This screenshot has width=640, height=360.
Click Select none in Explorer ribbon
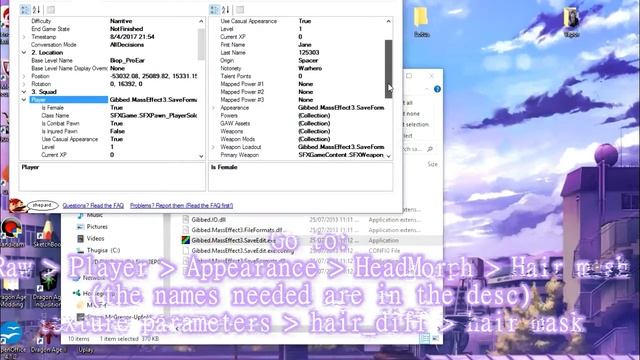411,113
